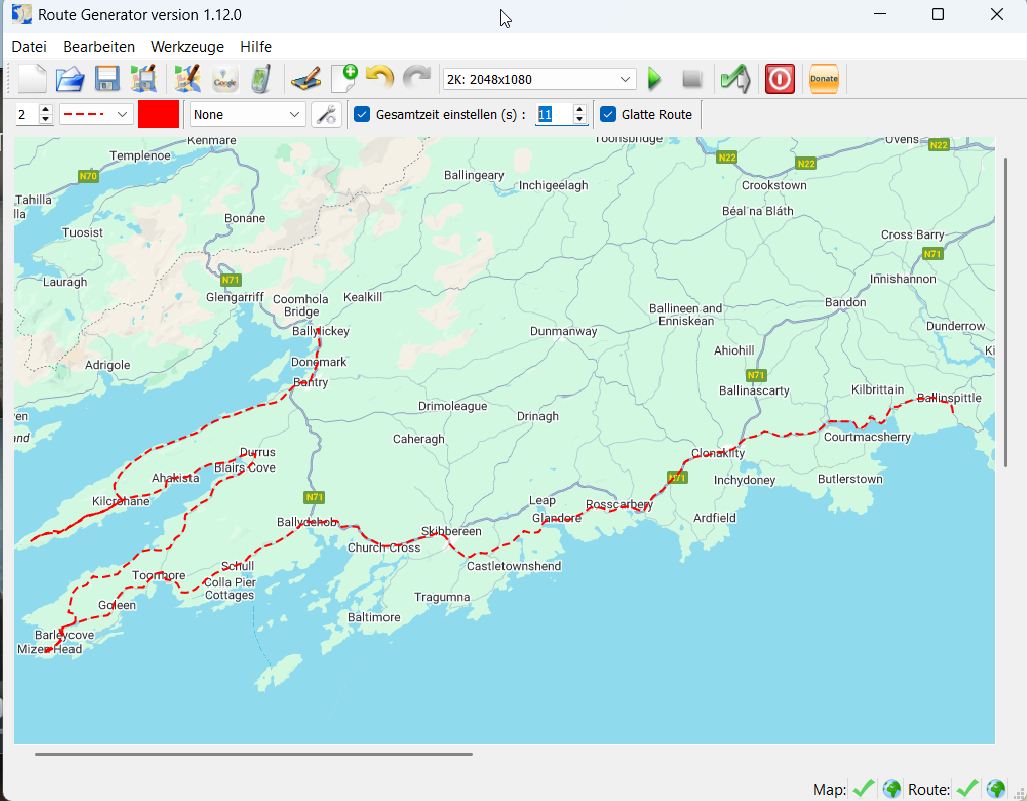Screen dimensions: 1027x801
Task: Start route playback with green play button
Action: [655, 79]
